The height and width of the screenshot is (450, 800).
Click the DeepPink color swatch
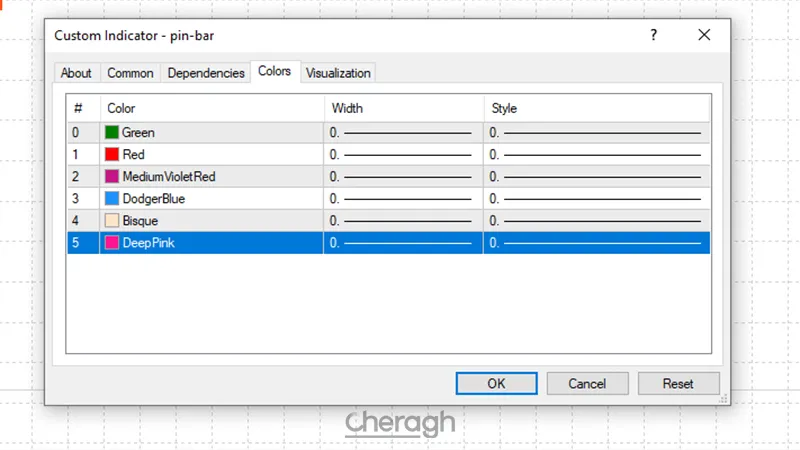click(x=112, y=242)
